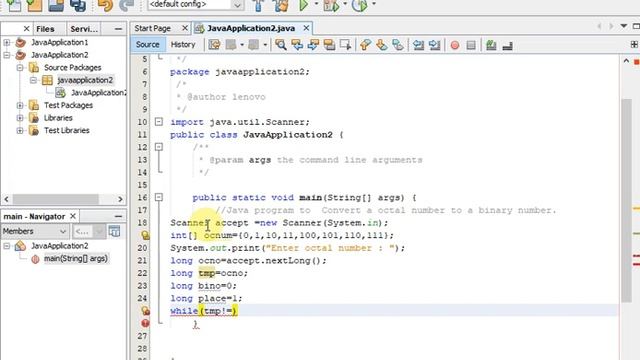
Task: Minimize the Projects panel
Action: pos(118,29)
